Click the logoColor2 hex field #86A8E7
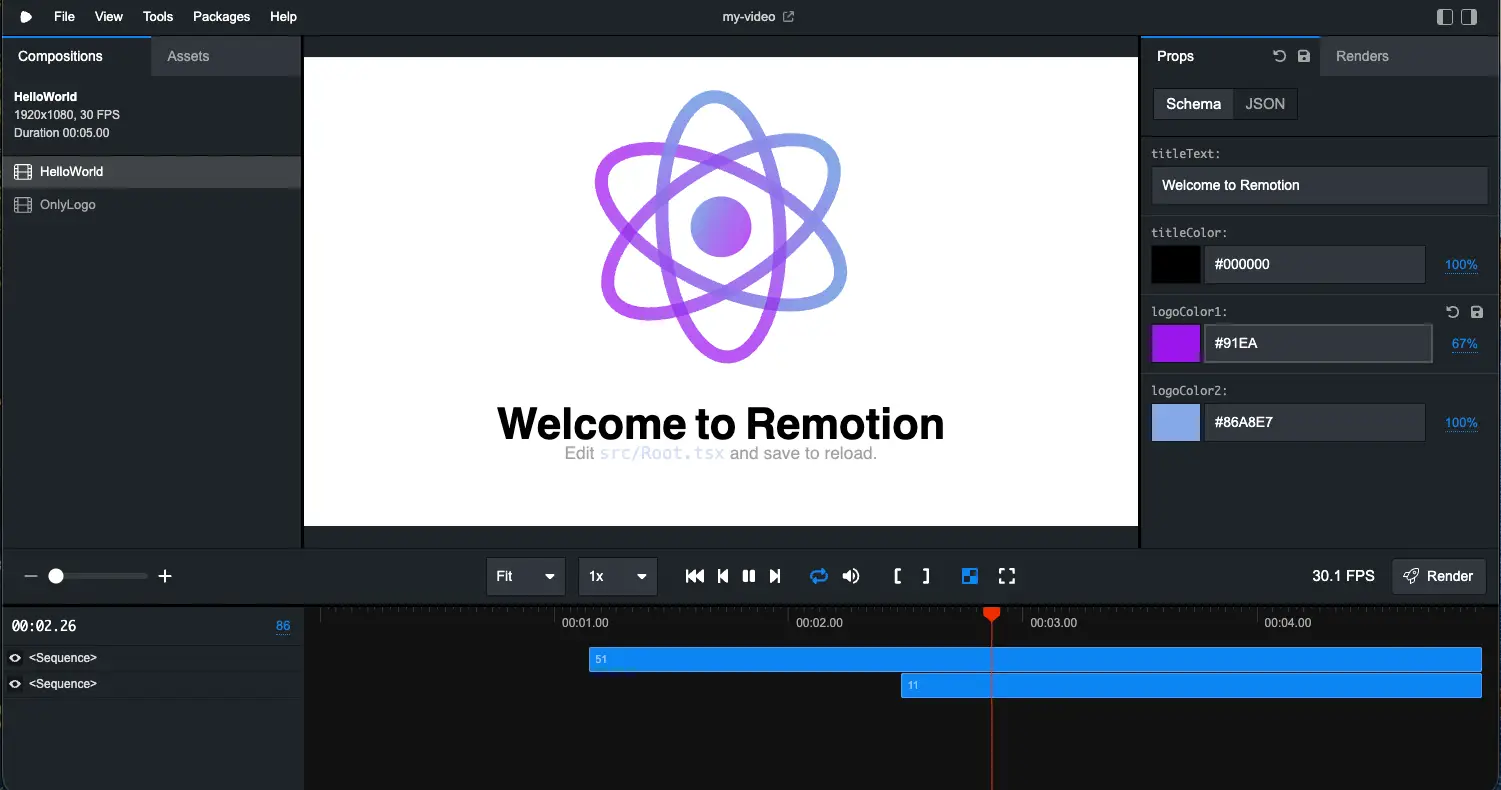1501x790 pixels. pos(1315,422)
